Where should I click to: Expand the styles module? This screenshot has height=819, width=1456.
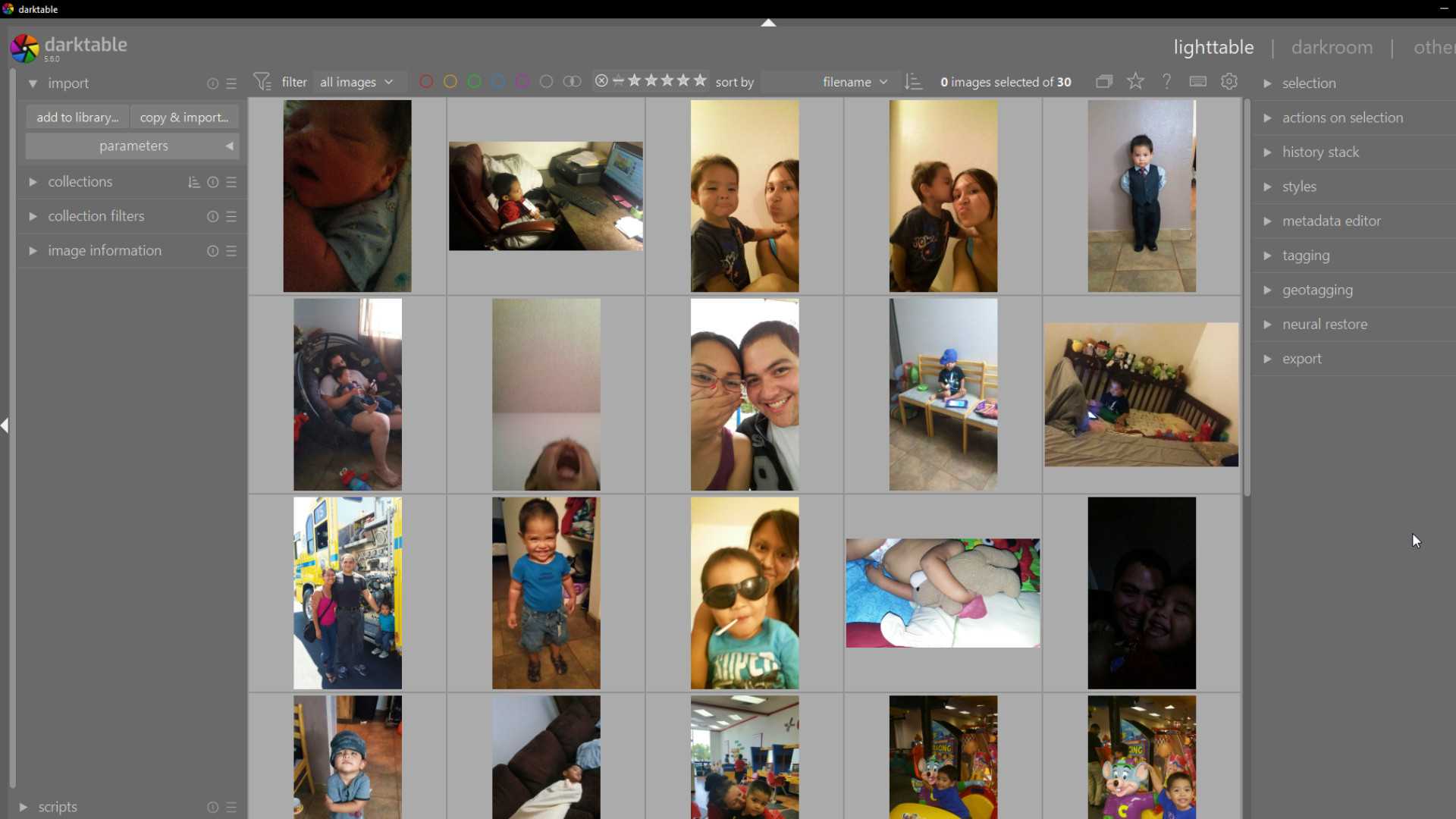click(x=1266, y=187)
